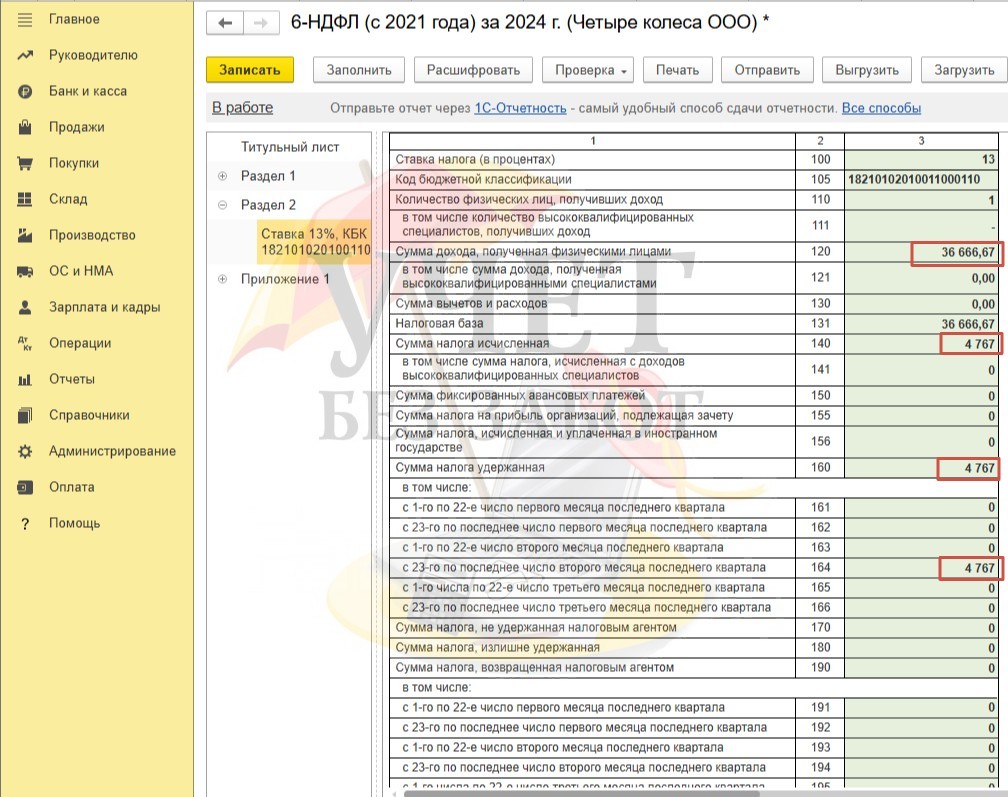Image resolution: width=1008 pixels, height=797 pixels.
Task: Click the КБК field 18210102010011000110
Action: coord(921,179)
